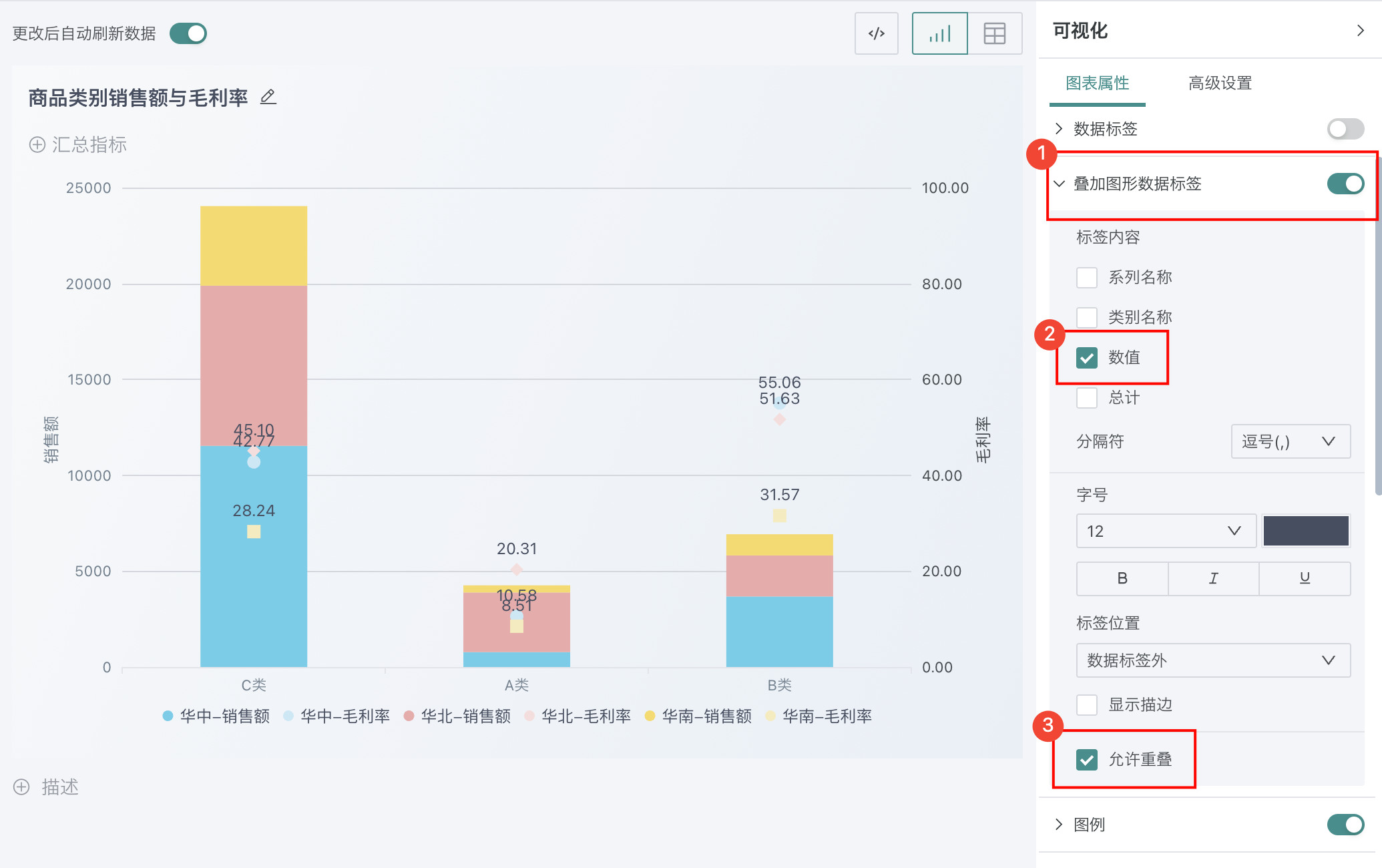Screen dimensions: 1382x868
Task: Switch to bar chart view icon
Action: [x=939, y=33]
